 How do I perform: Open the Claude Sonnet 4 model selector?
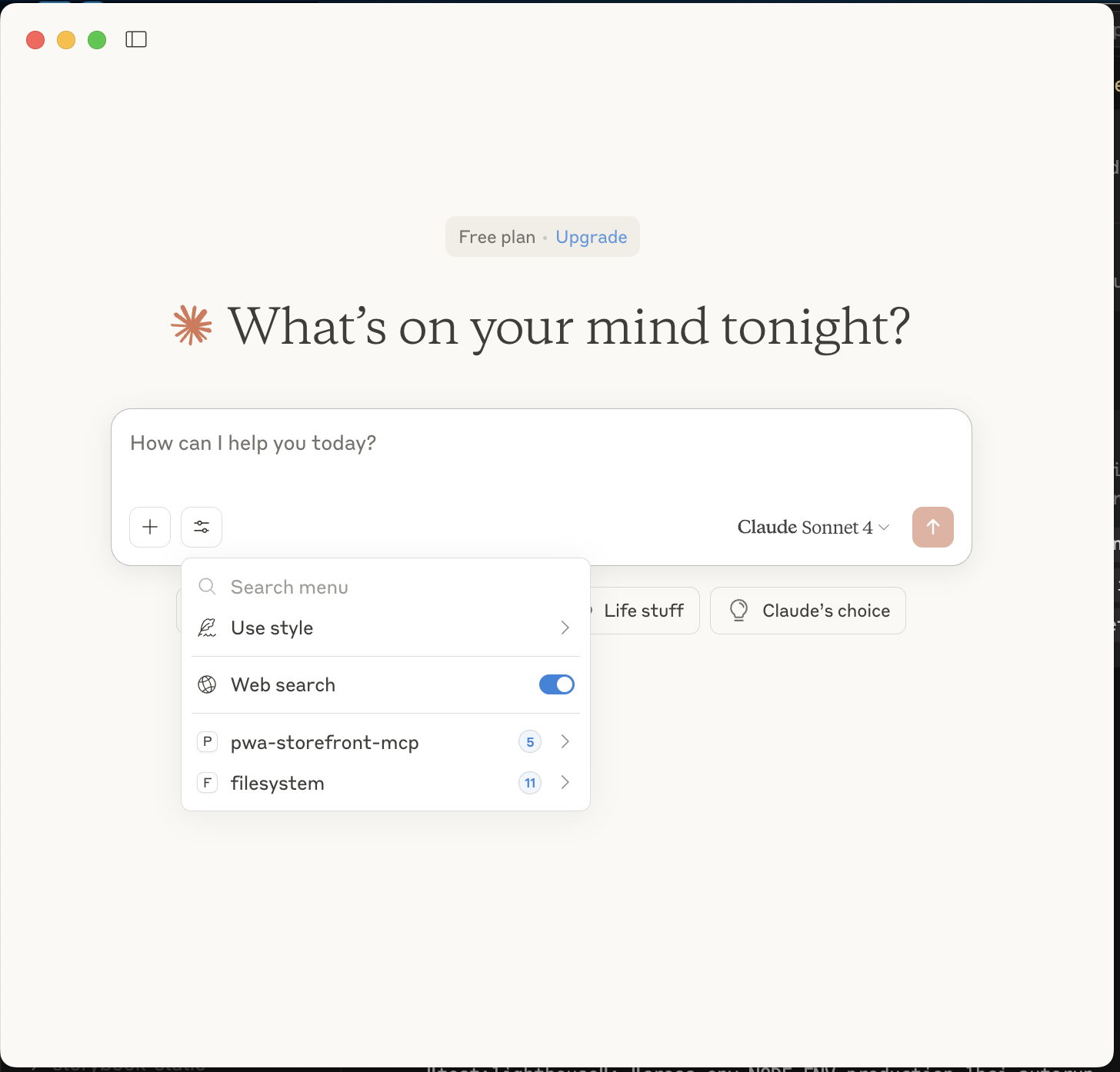tap(812, 527)
